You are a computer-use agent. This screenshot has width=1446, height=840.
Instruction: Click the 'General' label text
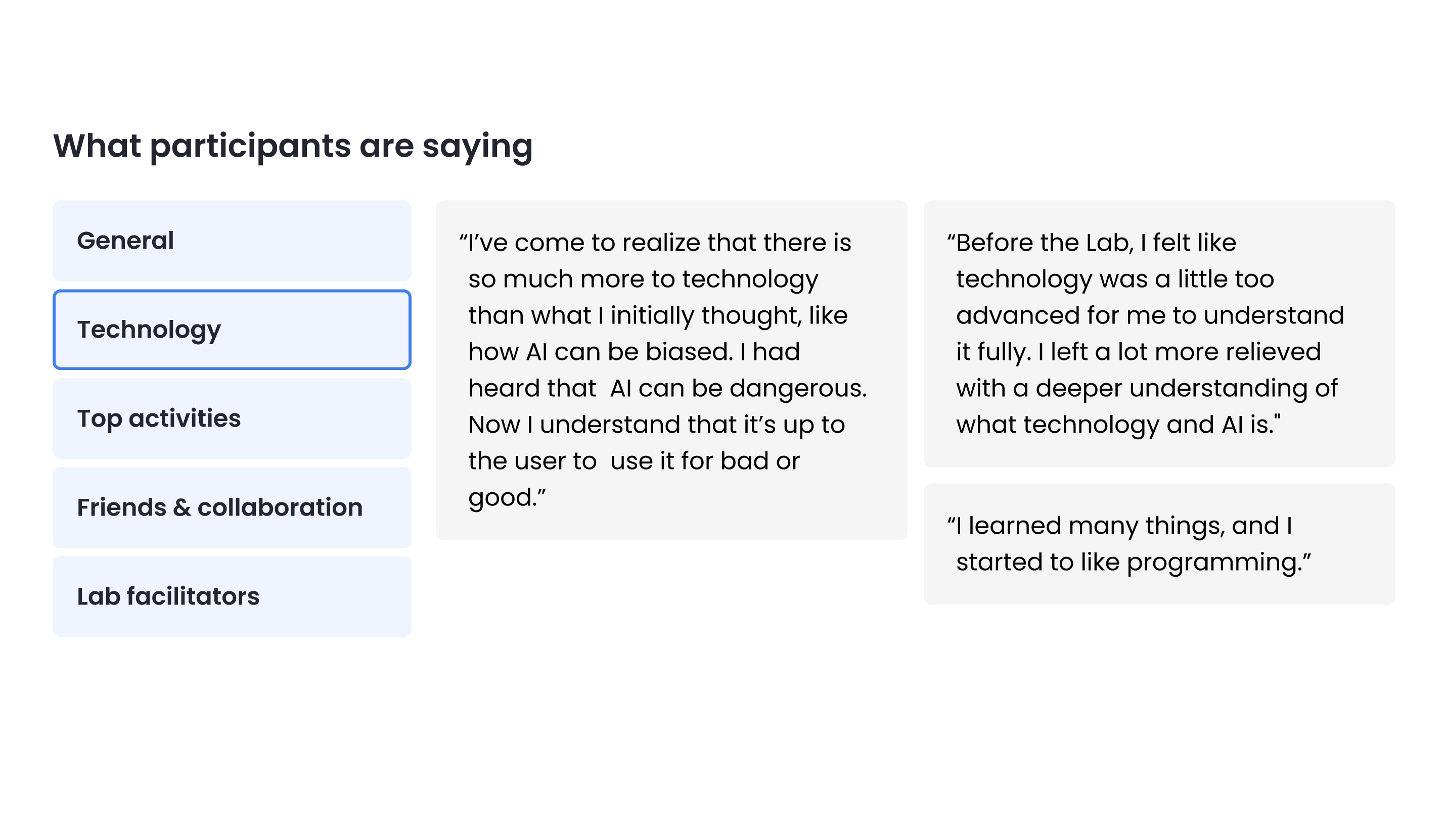click(125, 241)
